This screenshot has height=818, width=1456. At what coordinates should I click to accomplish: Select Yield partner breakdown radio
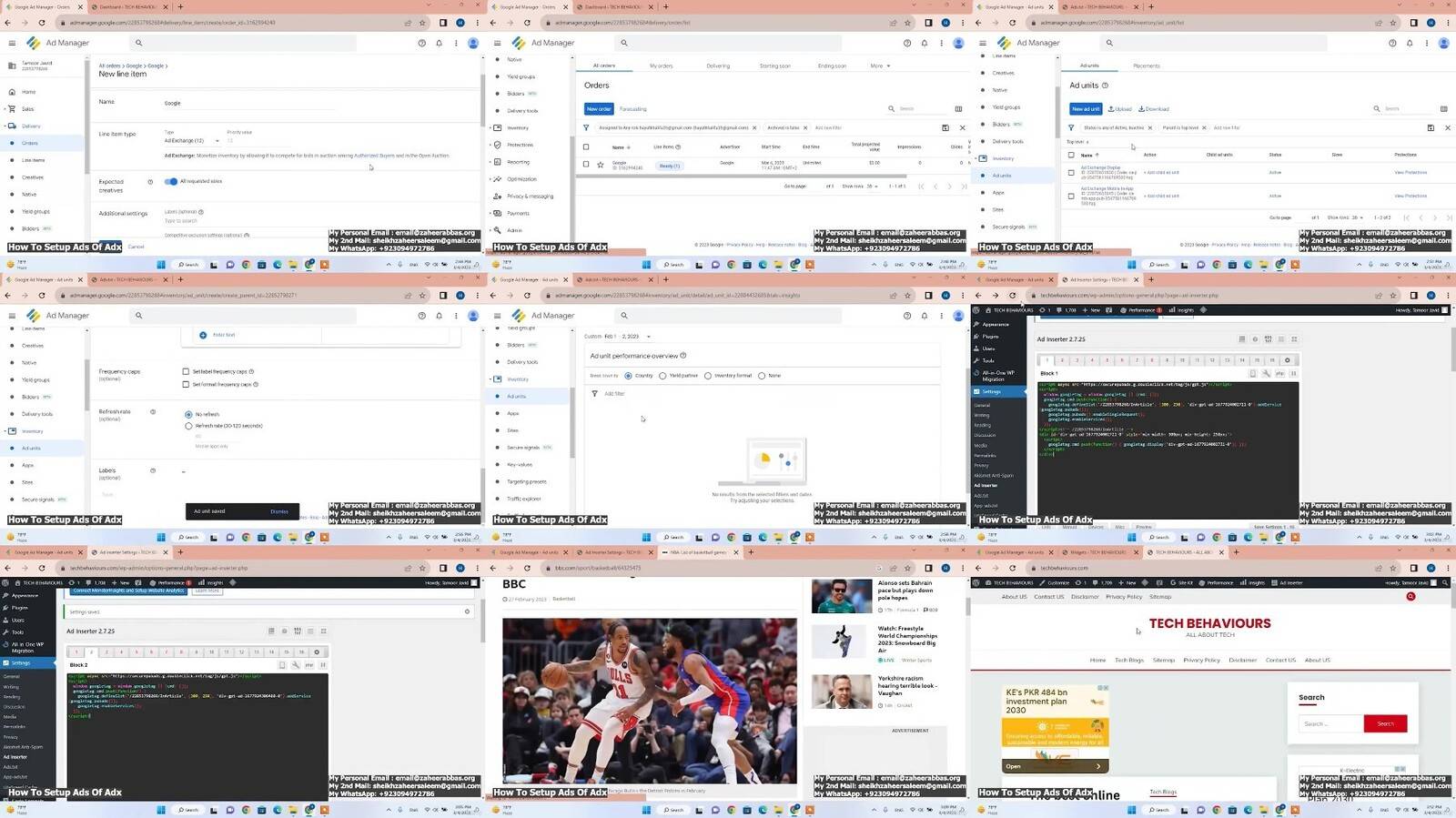[662, 376]
